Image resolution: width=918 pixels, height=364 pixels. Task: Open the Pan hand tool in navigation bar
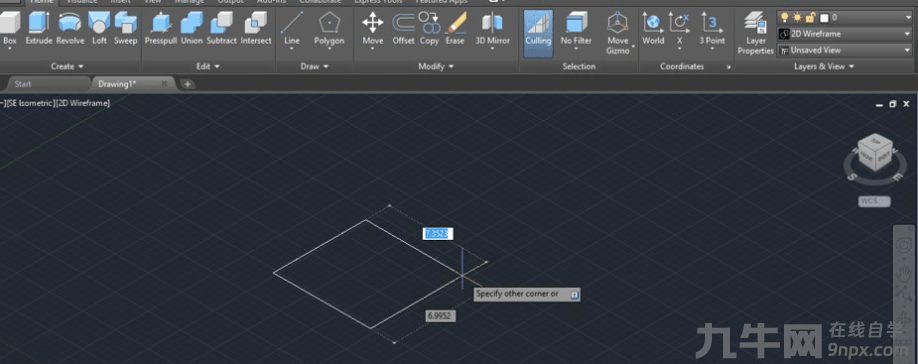coord(905,274)
